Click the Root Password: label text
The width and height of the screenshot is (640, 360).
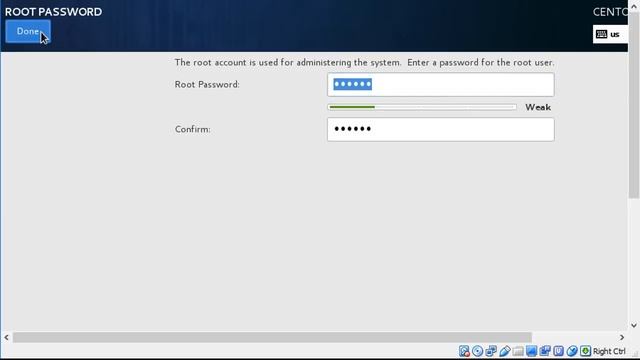[x=207, y=84]
